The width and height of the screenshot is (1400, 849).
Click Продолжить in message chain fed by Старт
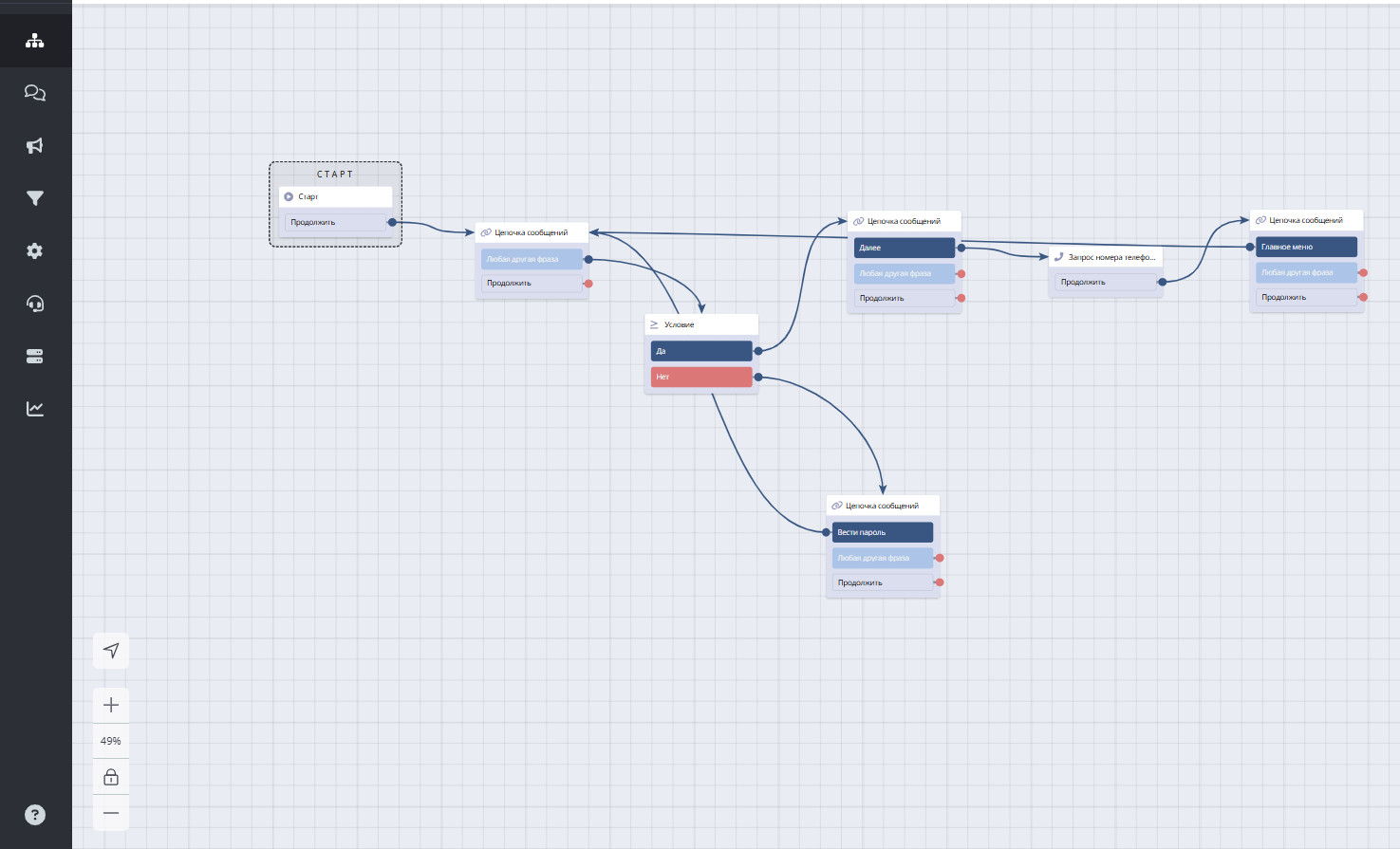tap(532, 283)
